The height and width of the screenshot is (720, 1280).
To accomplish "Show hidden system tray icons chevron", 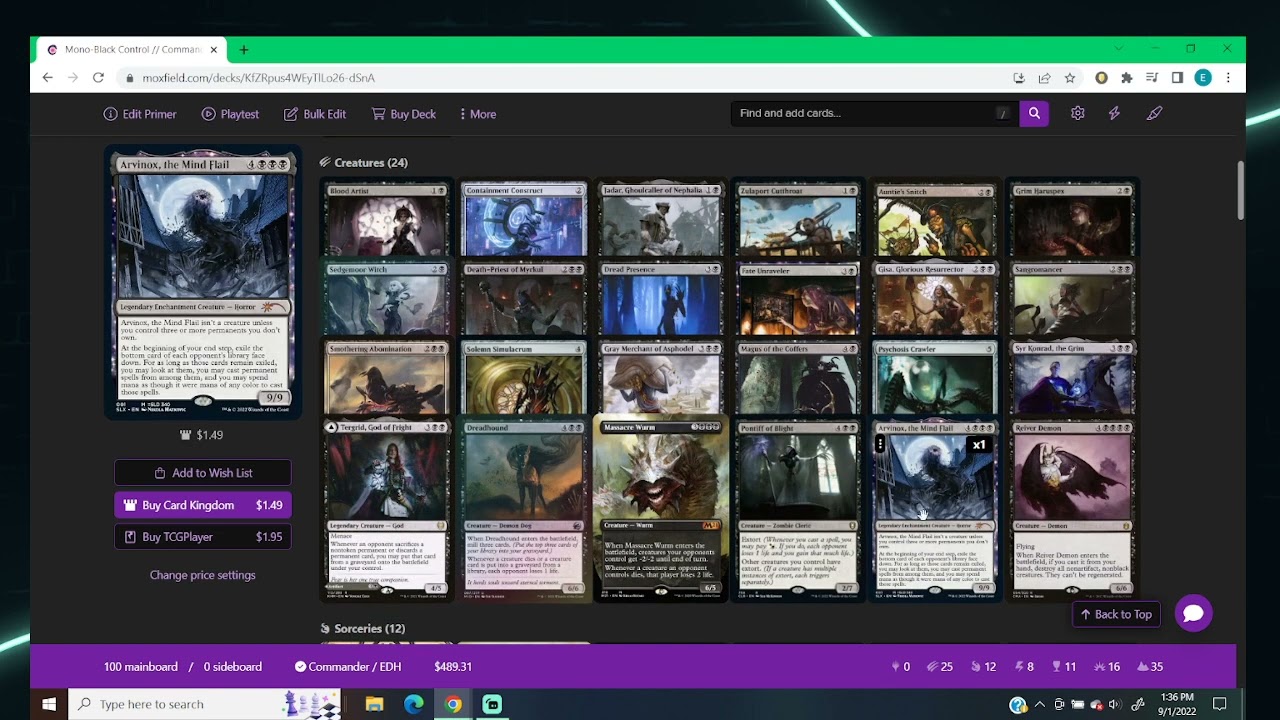I will (x=1040, y=704).
